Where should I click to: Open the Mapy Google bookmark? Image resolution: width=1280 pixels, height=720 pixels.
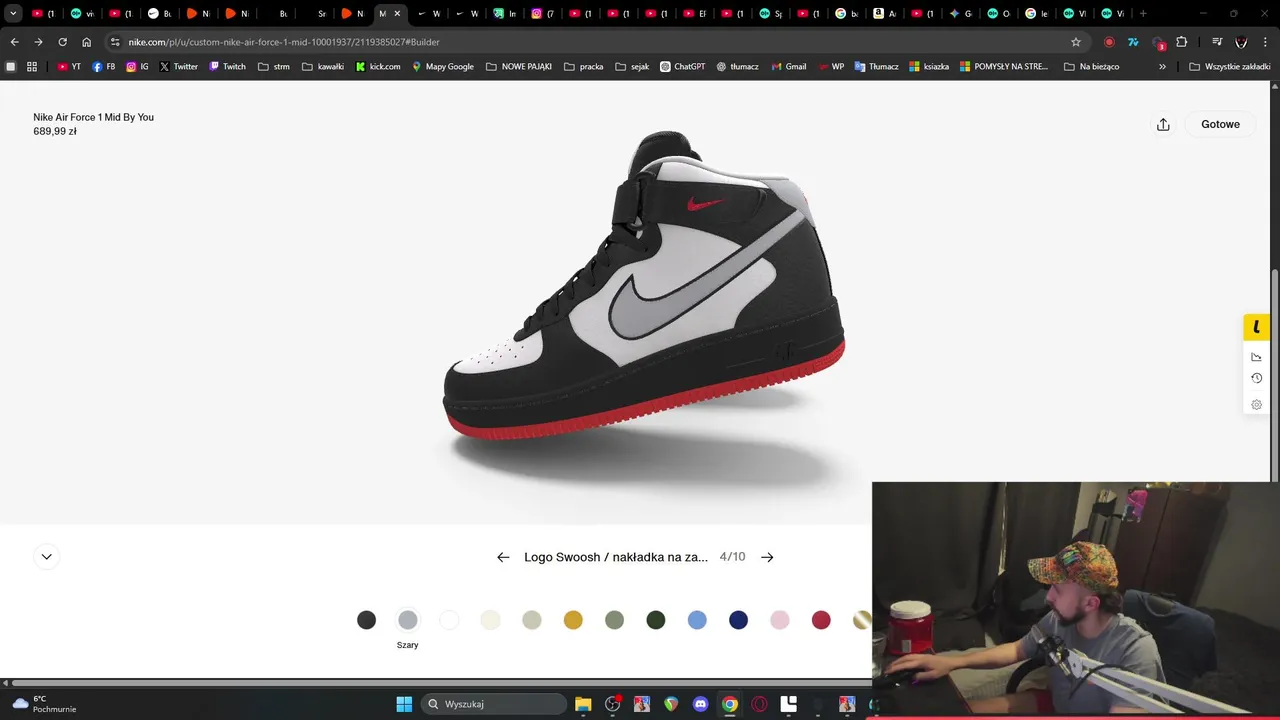443,66
